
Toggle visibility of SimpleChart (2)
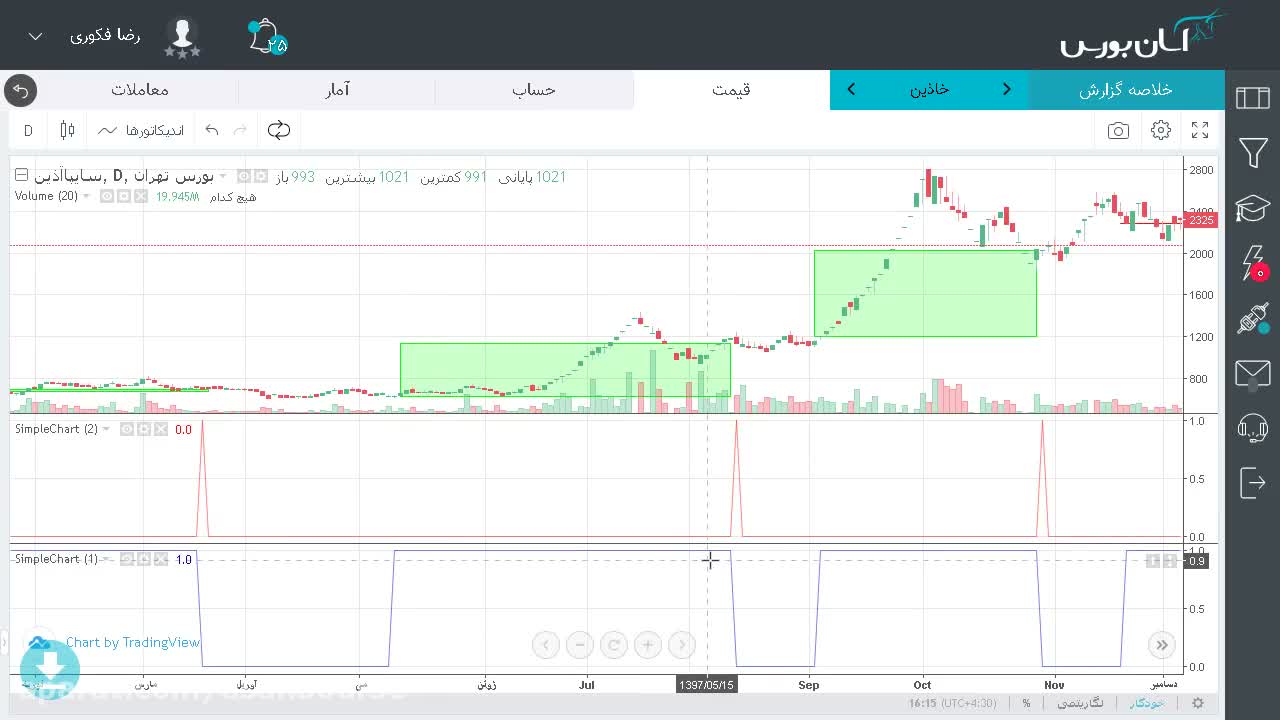click(127, 429)
